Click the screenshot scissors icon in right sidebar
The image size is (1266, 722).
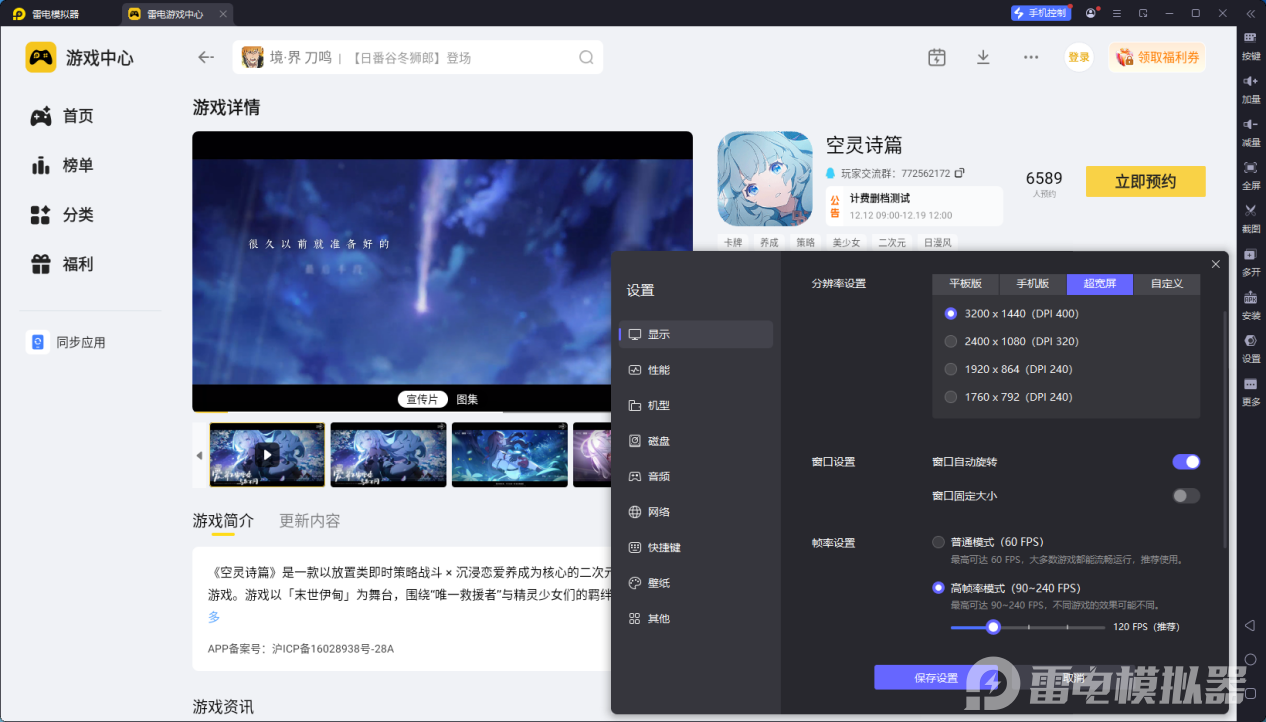click(x=1250, y=211)
